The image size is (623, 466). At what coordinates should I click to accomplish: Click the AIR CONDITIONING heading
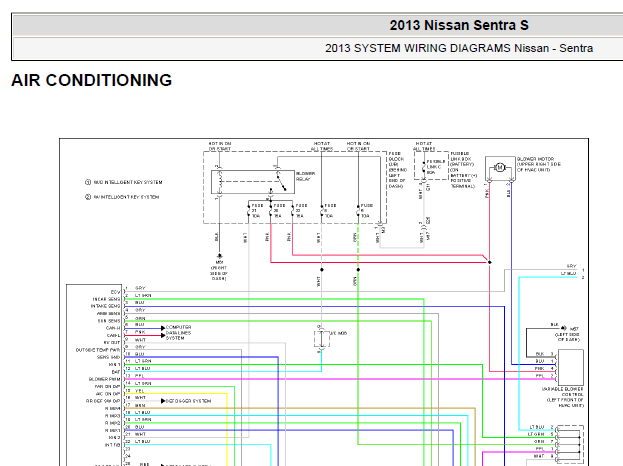coord(91,80)
